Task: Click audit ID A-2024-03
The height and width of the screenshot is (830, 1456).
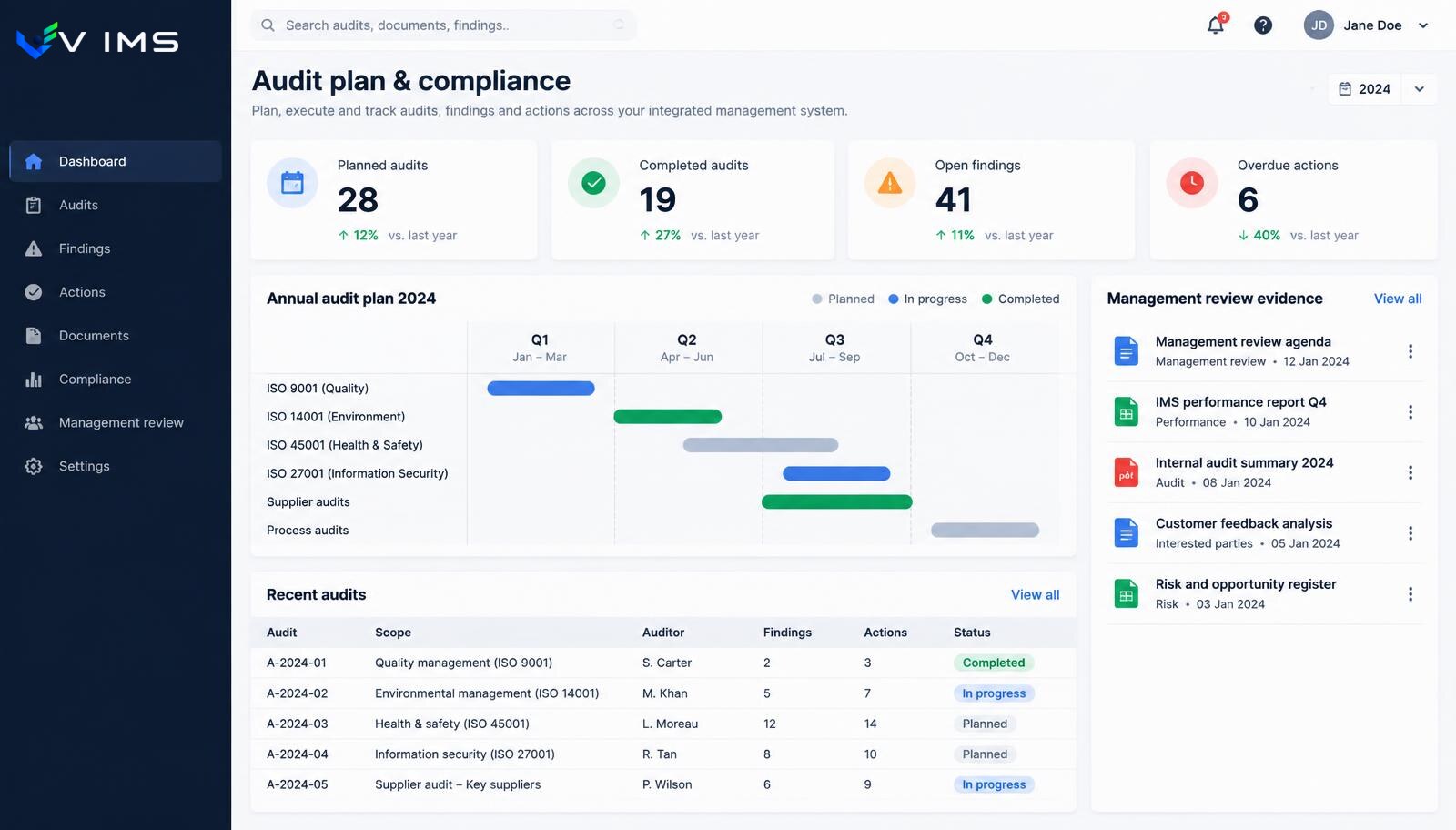Action: point(297,724)
